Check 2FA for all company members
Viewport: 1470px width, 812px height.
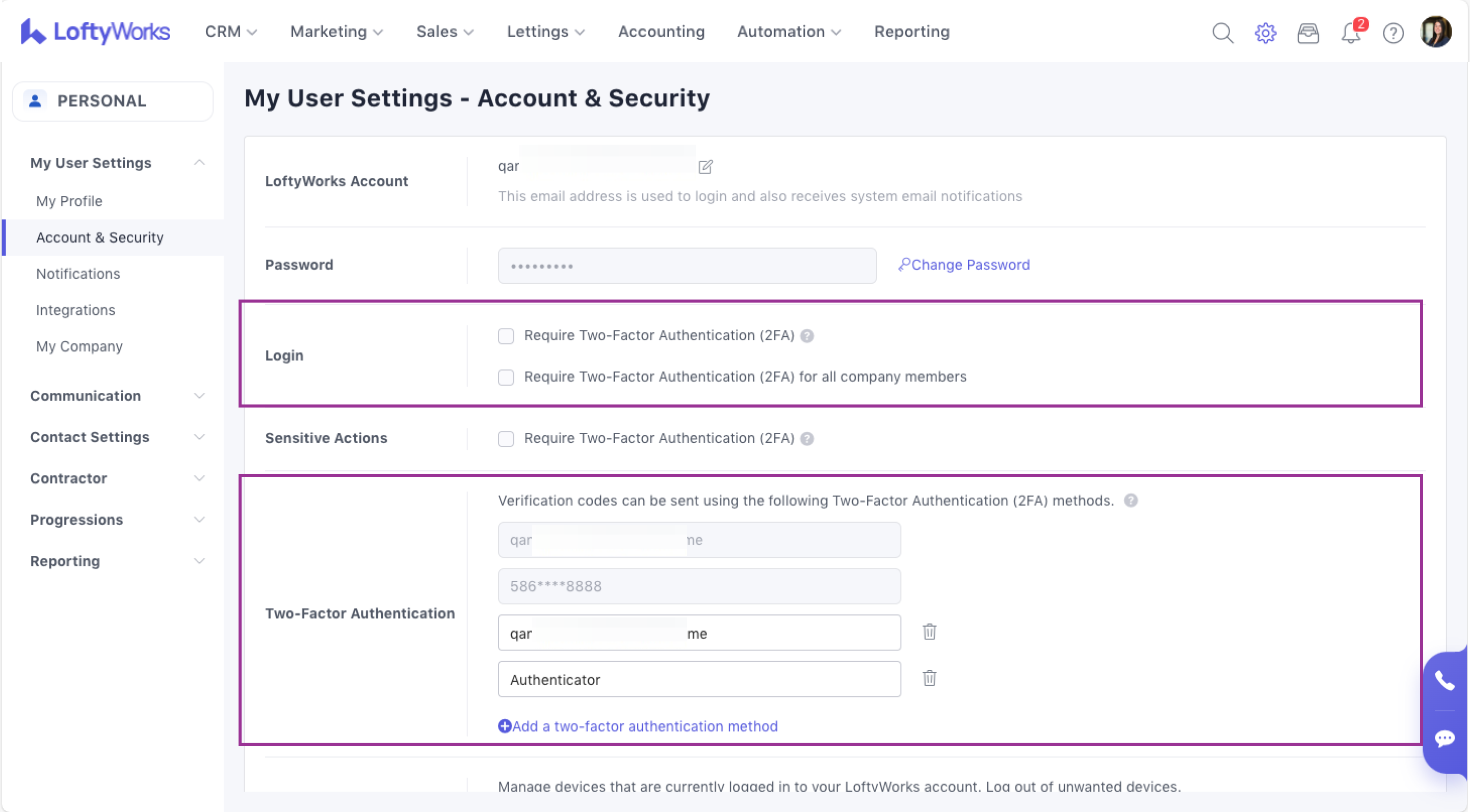point(506,377)
